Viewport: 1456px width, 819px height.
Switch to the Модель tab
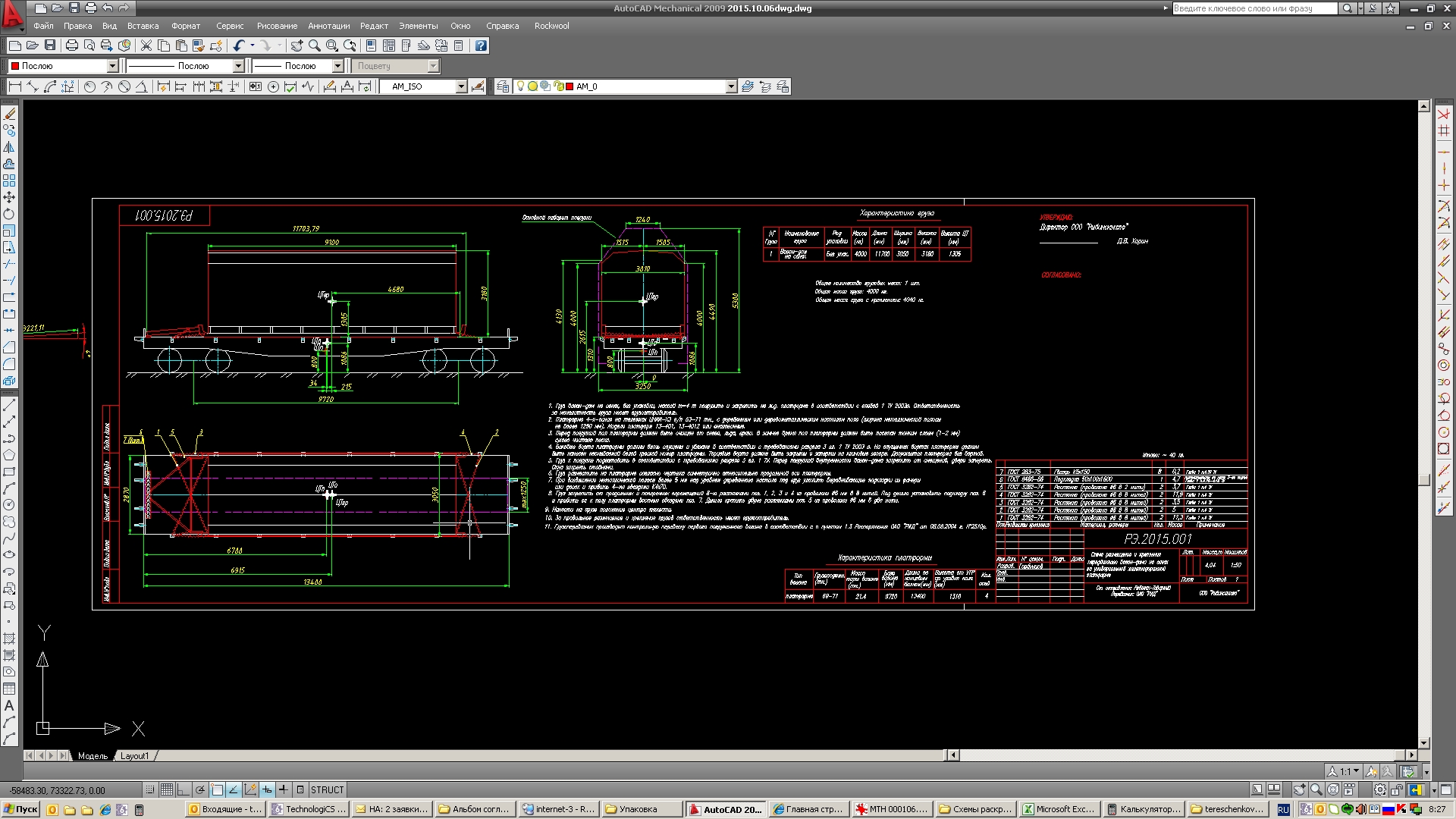click(x=93, y=756)
